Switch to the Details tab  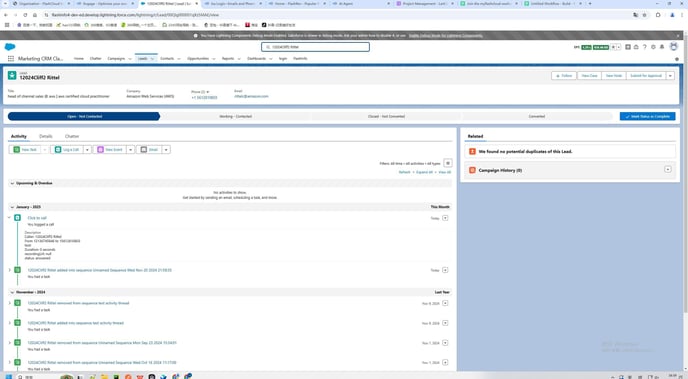(46, 136)
